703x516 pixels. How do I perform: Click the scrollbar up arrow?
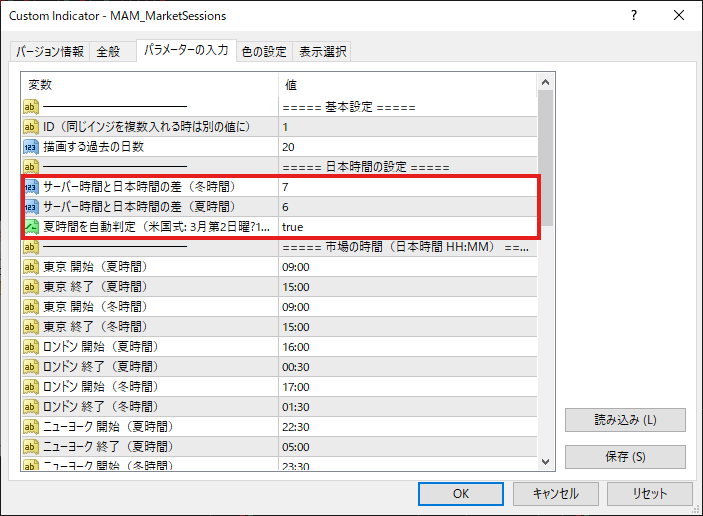pyautogui.click(x=545, y=82)
